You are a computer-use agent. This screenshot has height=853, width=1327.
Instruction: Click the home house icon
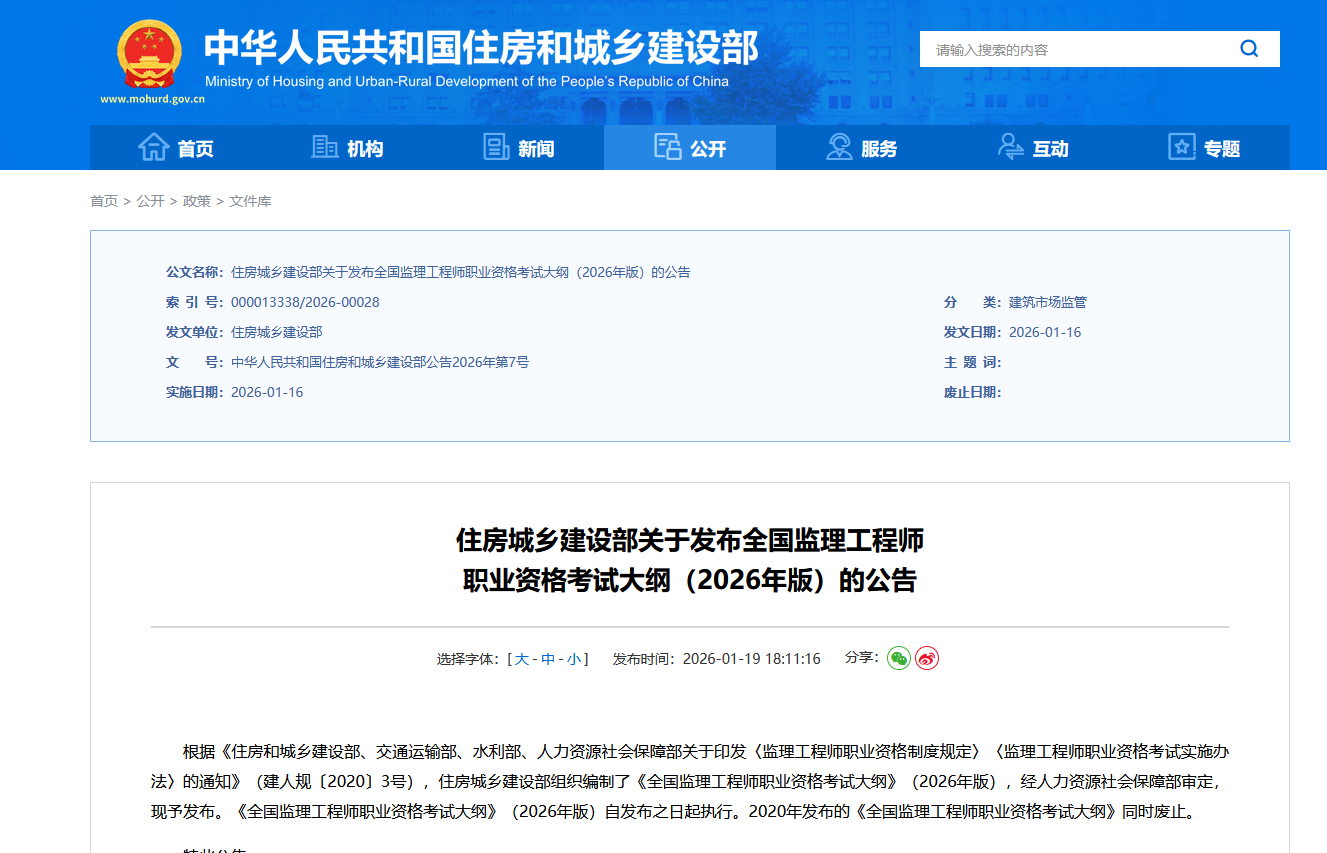point(153,147)
